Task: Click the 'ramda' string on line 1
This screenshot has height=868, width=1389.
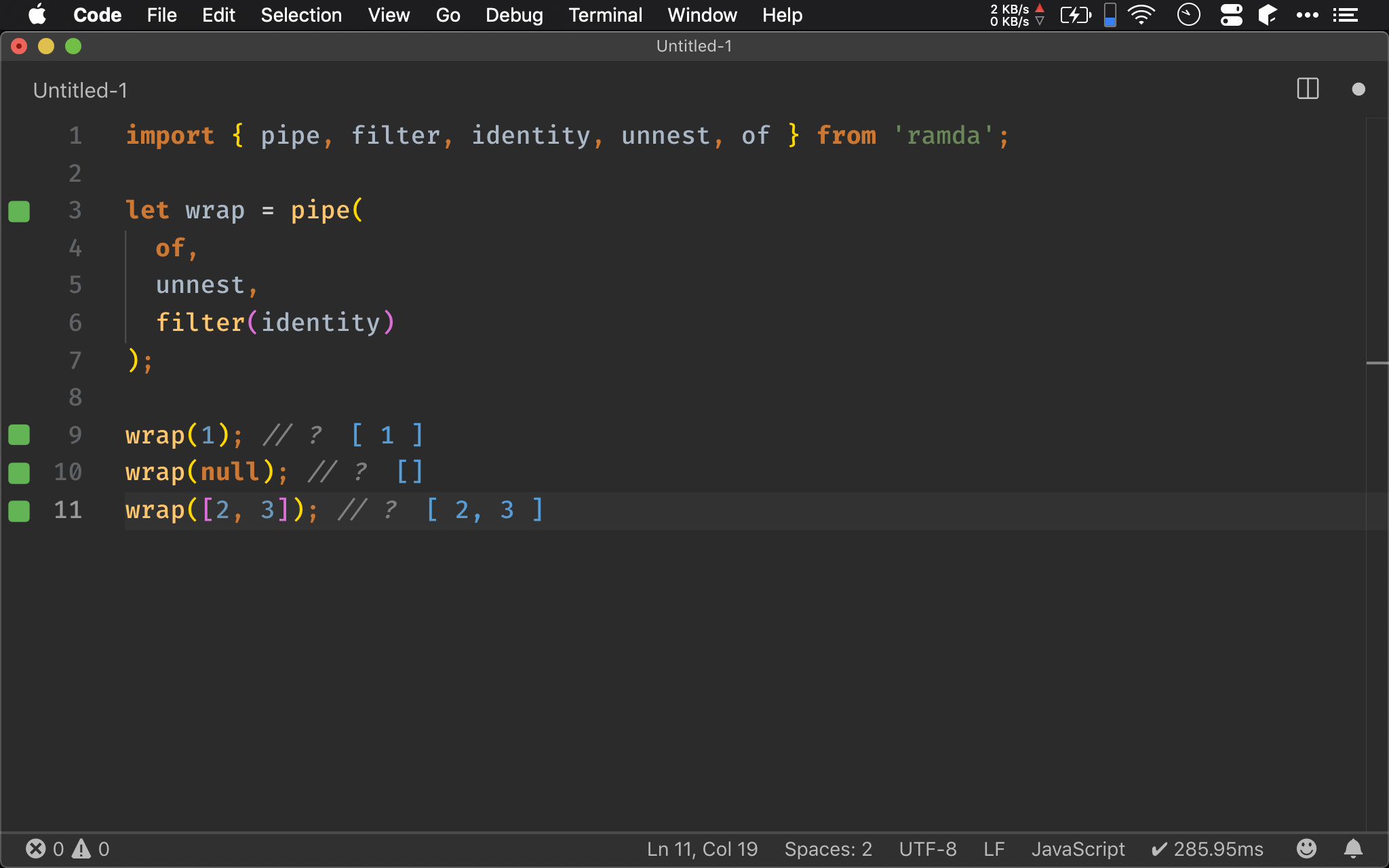Action: pos(943,136)
